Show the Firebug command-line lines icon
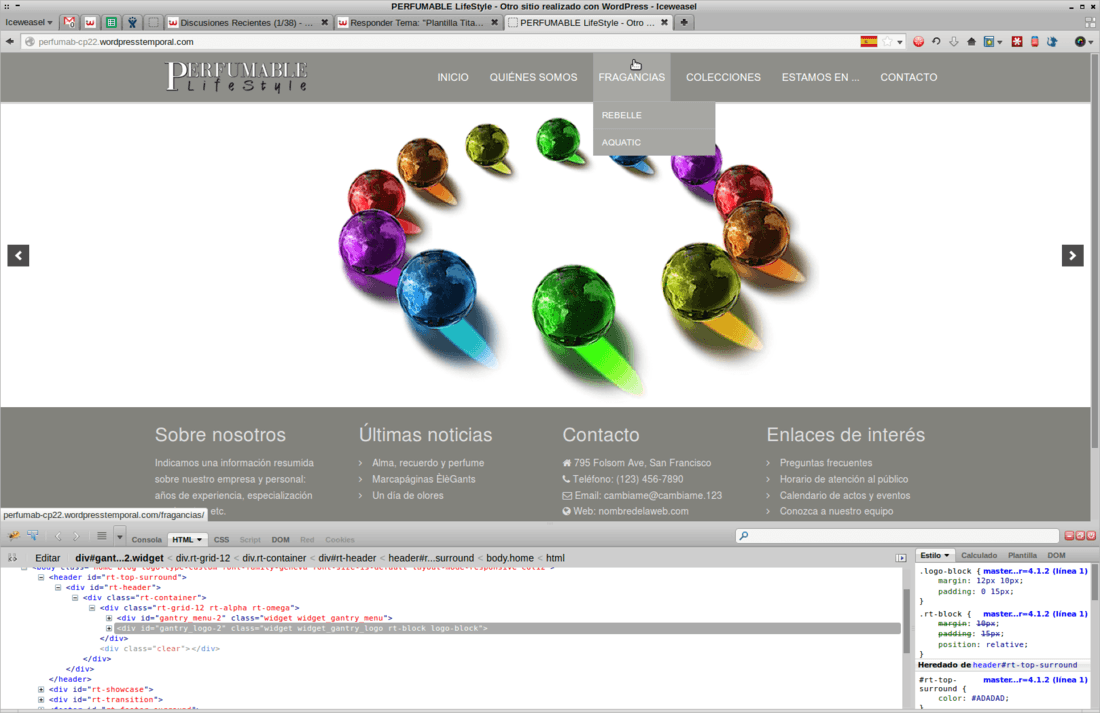 click(102, 536)
